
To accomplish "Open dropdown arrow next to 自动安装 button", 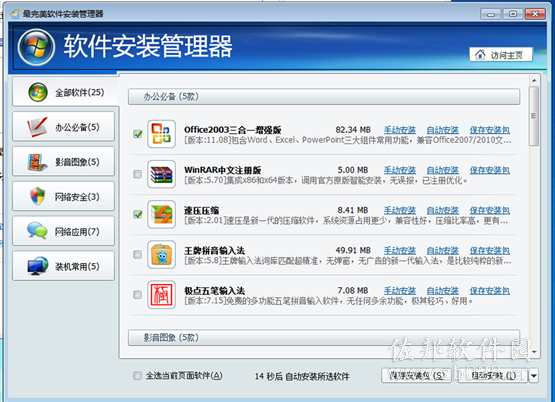I will [534, 375].
